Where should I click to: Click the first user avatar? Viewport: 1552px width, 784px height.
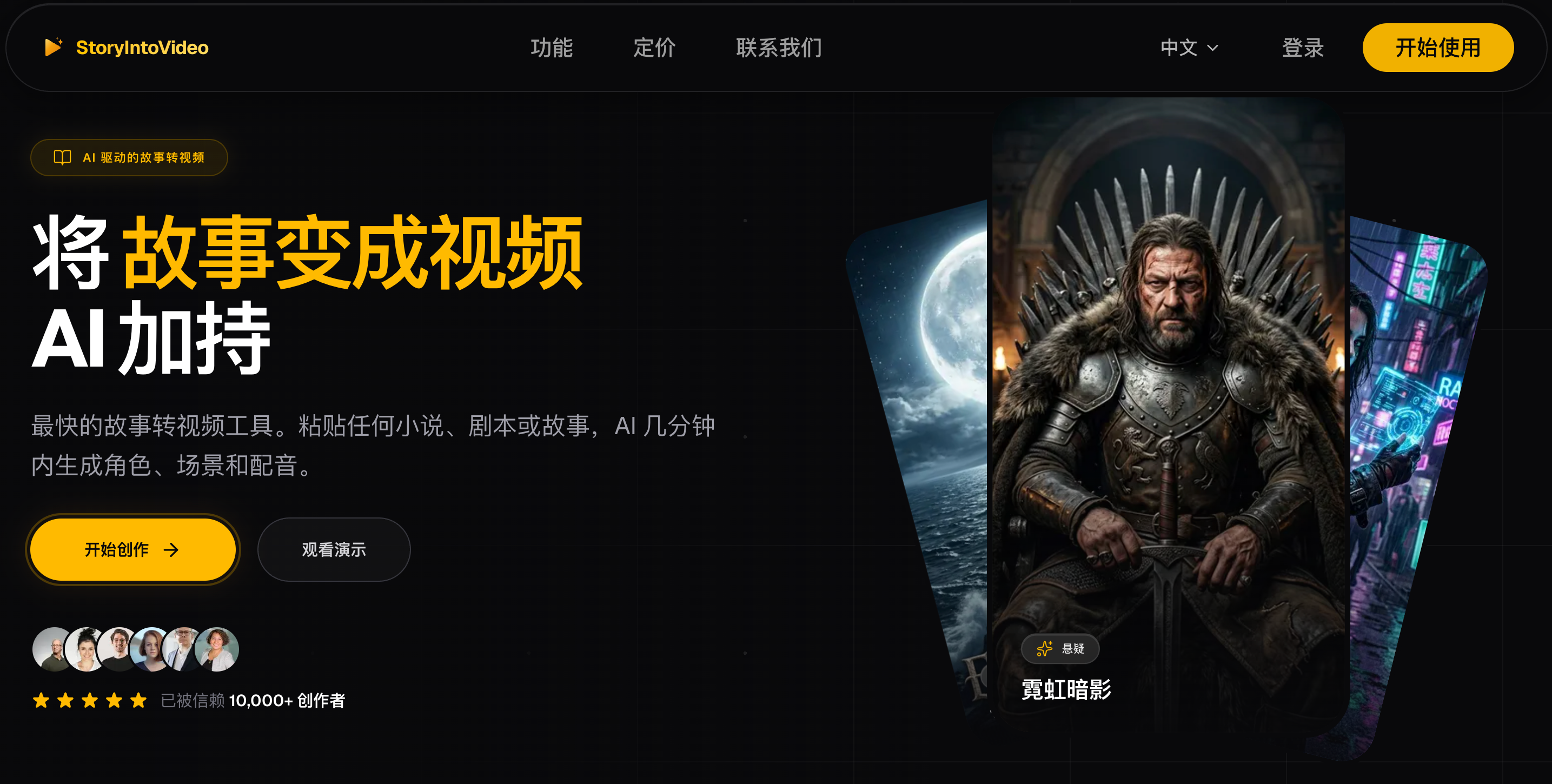[x=53, y=649]
